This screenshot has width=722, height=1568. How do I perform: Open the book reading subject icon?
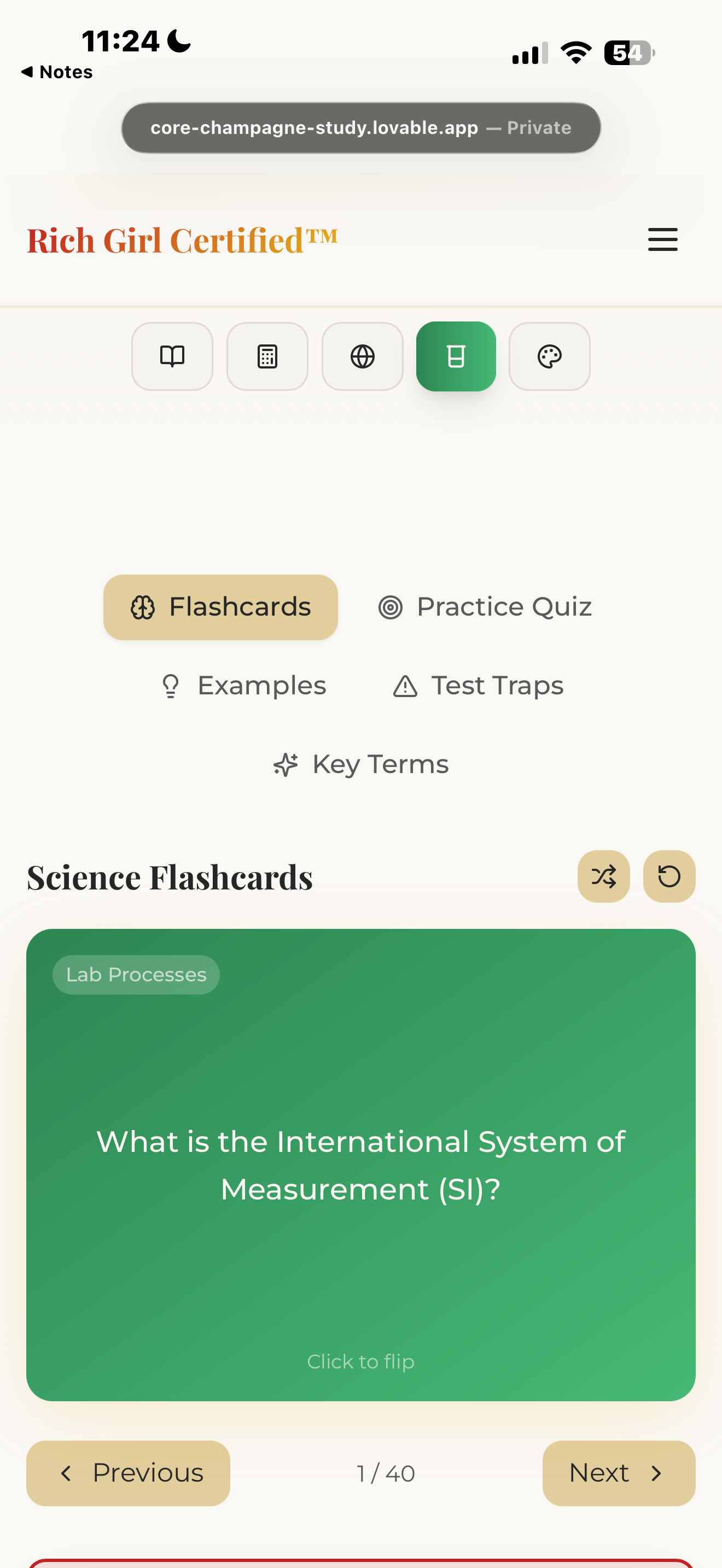click(172, 356)
